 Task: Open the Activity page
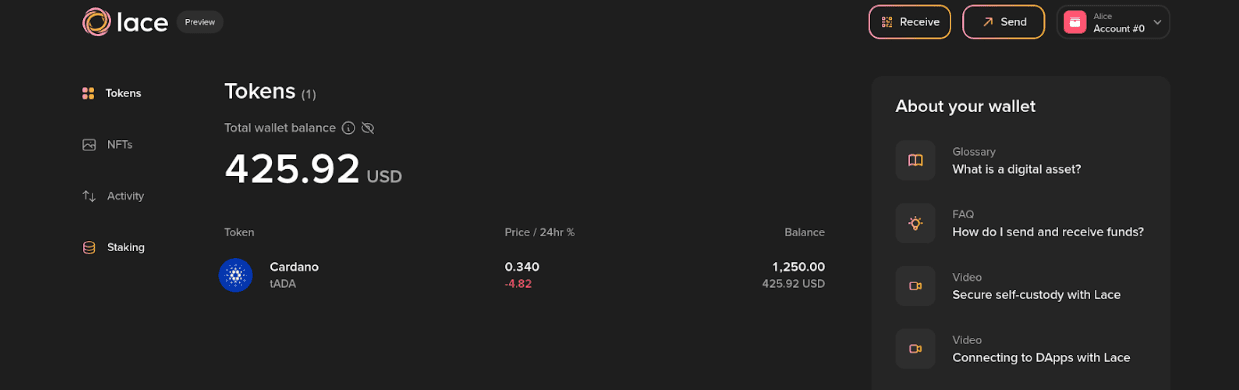pos(113,196)
